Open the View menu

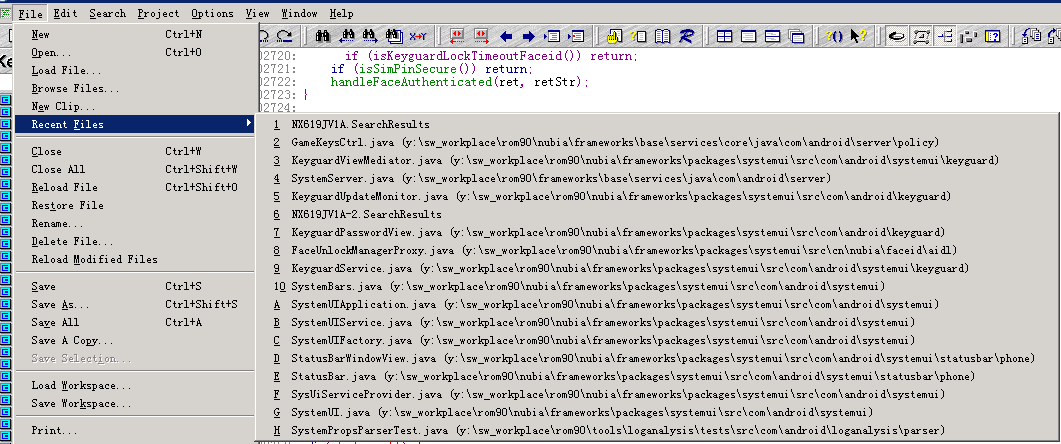258,13
